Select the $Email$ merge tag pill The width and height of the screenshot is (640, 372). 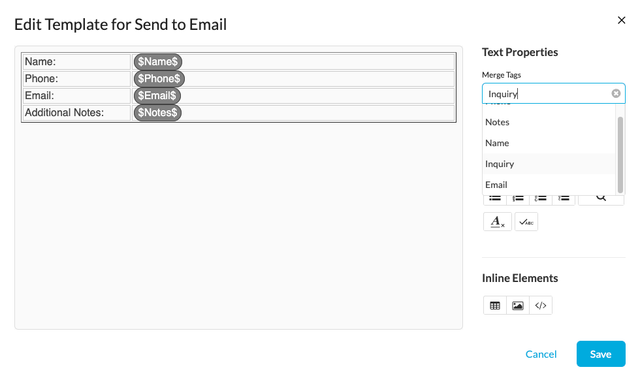(x=157, y=96)
